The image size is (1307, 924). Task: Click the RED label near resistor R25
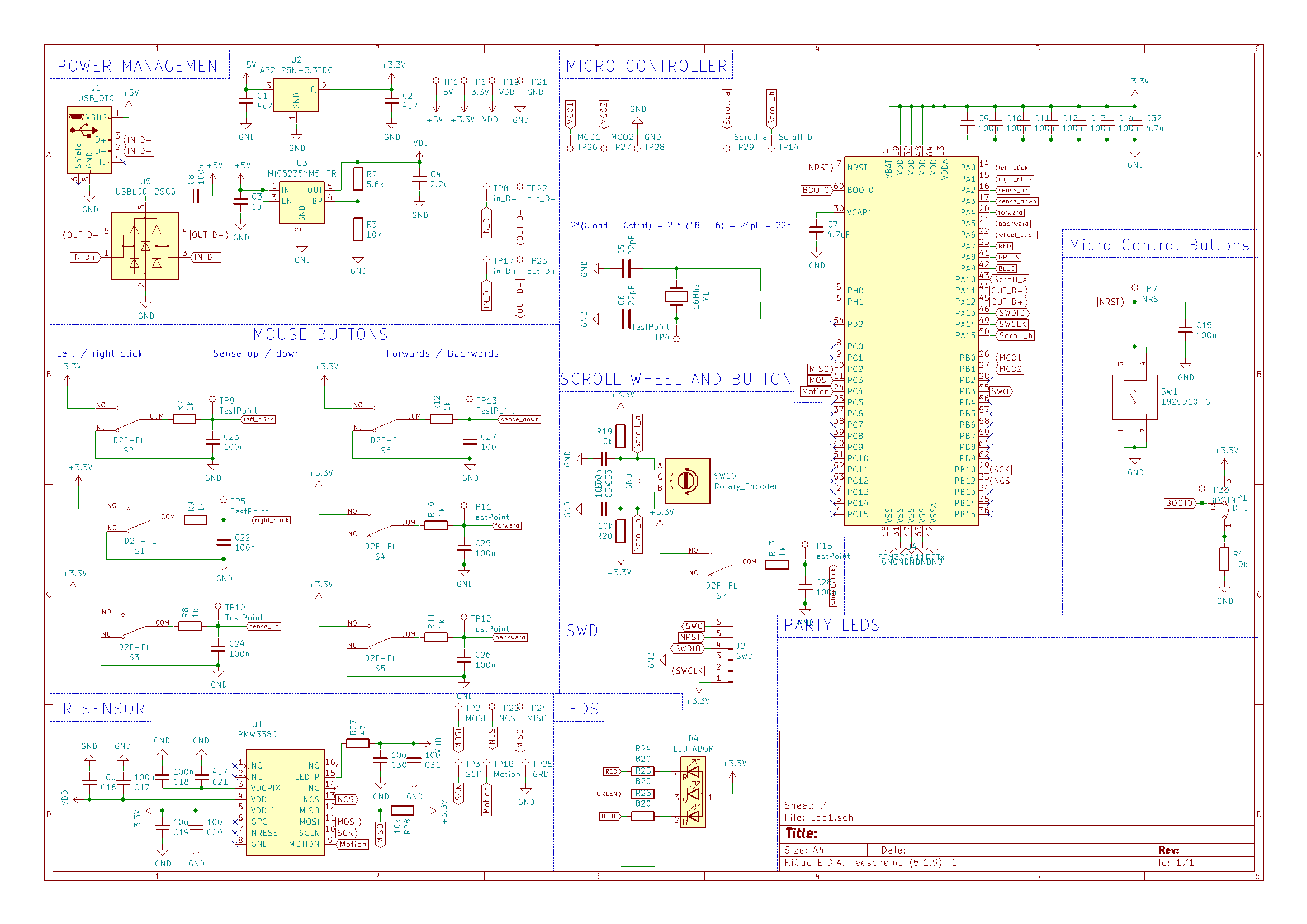(612, 772)
